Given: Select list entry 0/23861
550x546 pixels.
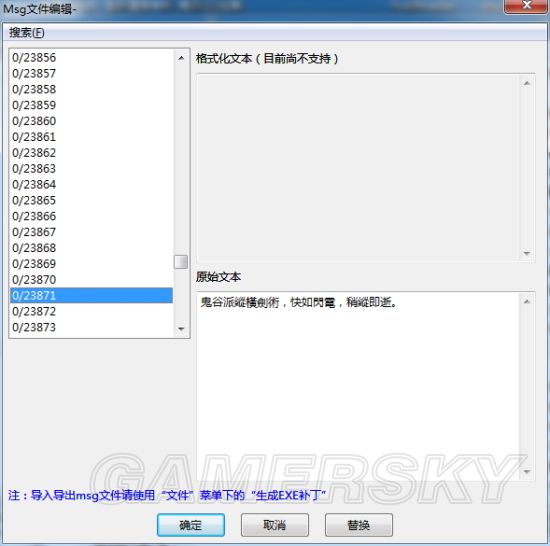Looking at the screenshot, I should 91,136.
